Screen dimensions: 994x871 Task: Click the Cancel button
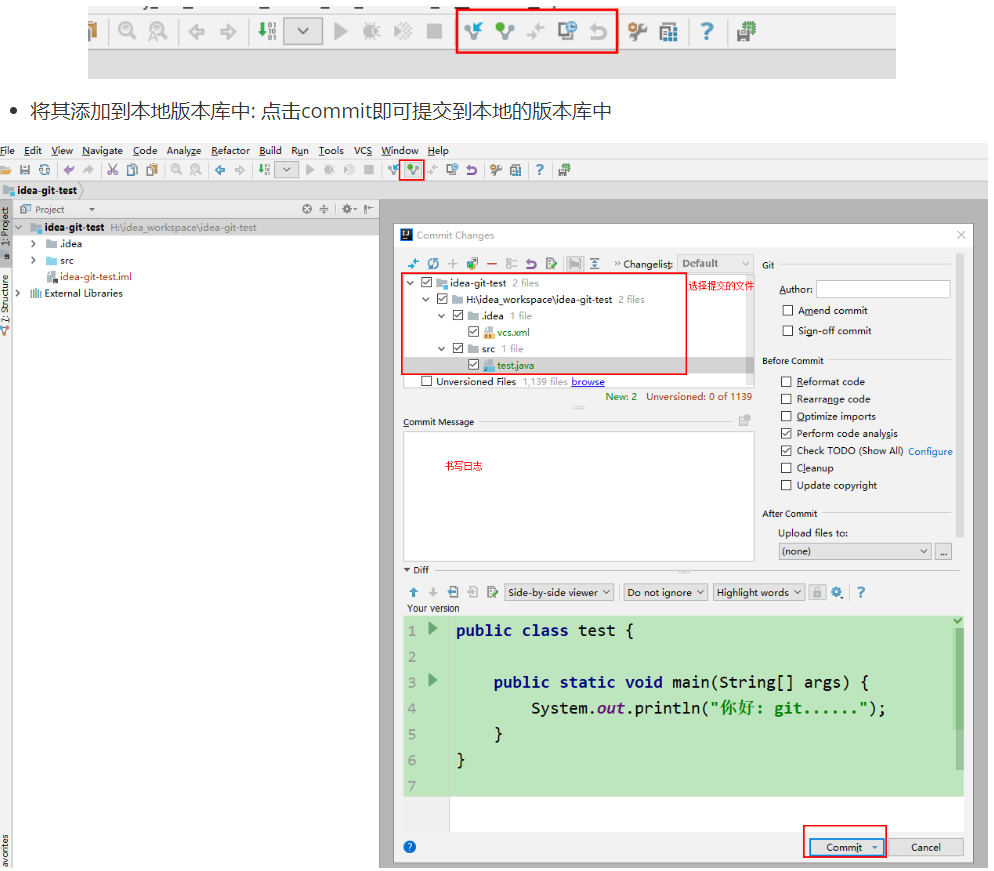(x=926, y=847)
